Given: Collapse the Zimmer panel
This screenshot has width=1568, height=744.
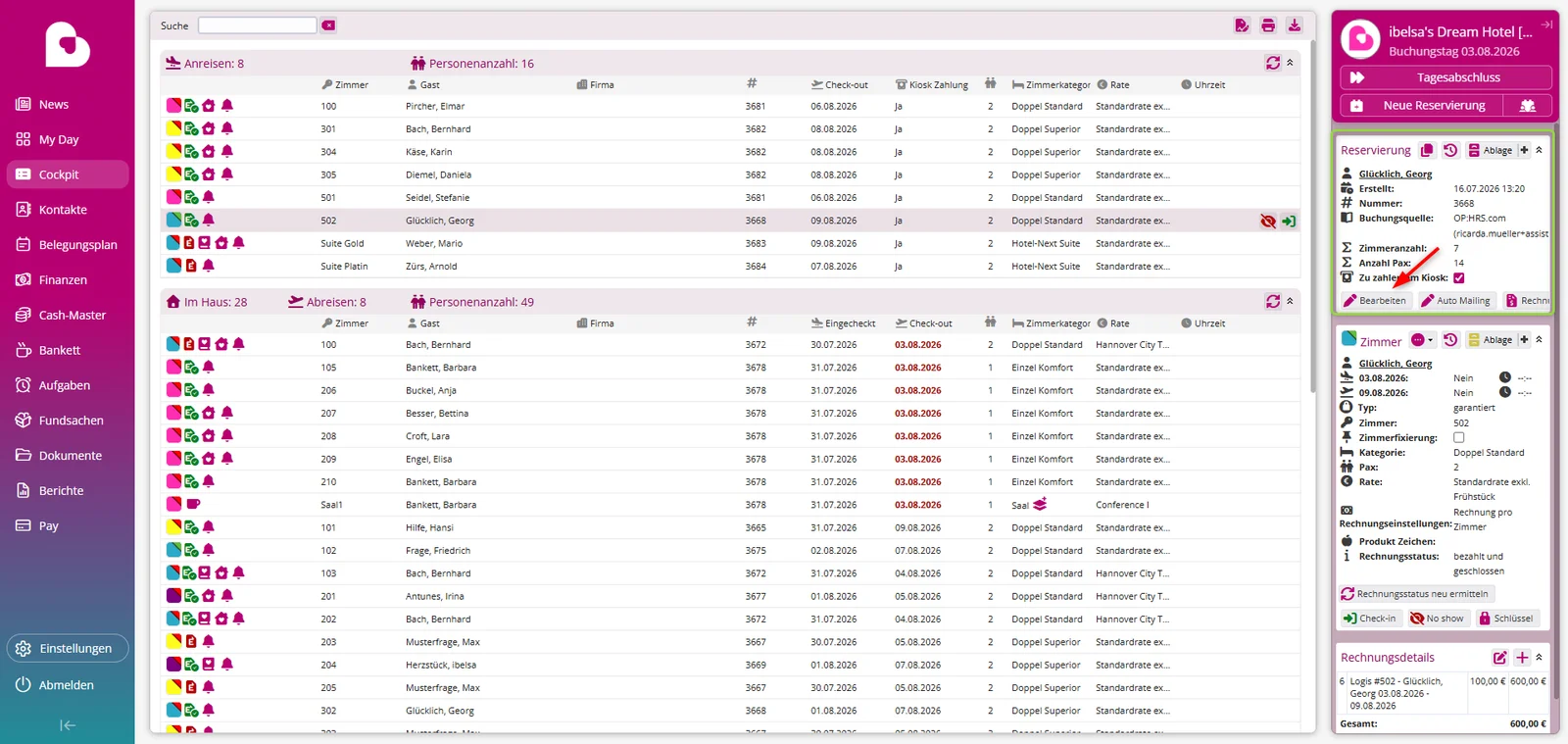Looking at the screenshot, I should point(1539,339).
